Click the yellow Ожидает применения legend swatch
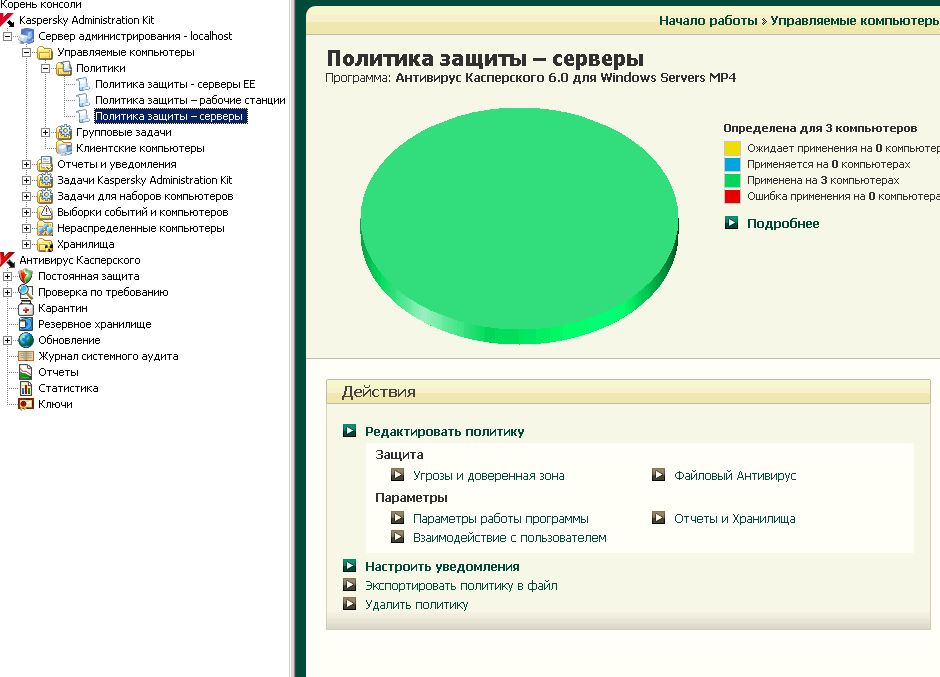The height and width of the screenshot is (677, 940). (733, 148)
